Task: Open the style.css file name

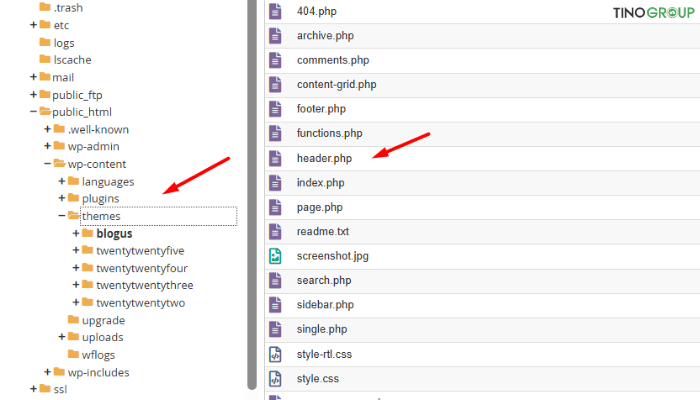Action: 317,379
